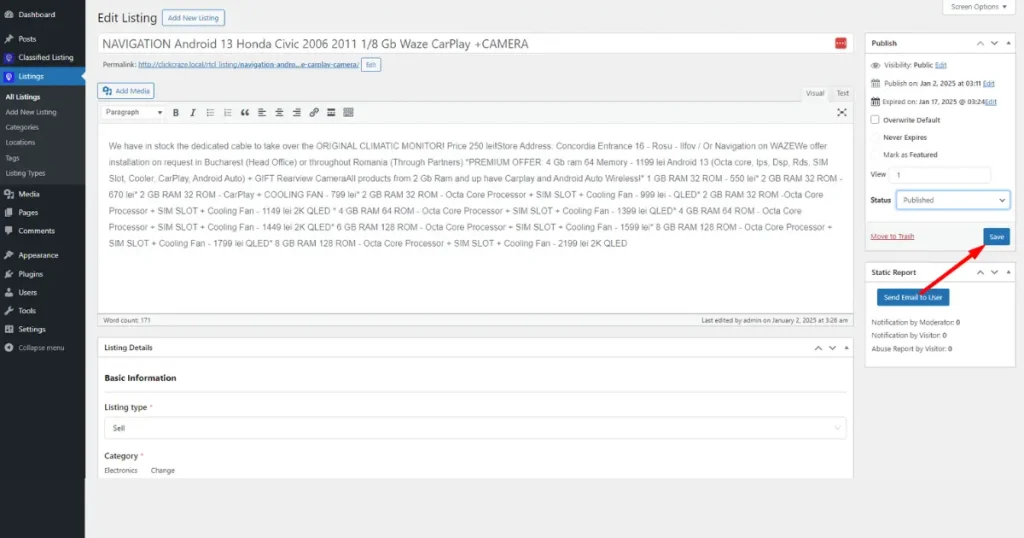Toggle italic formatting in editor toolbar
The image size is (1024, 538).
coord(193,112)
